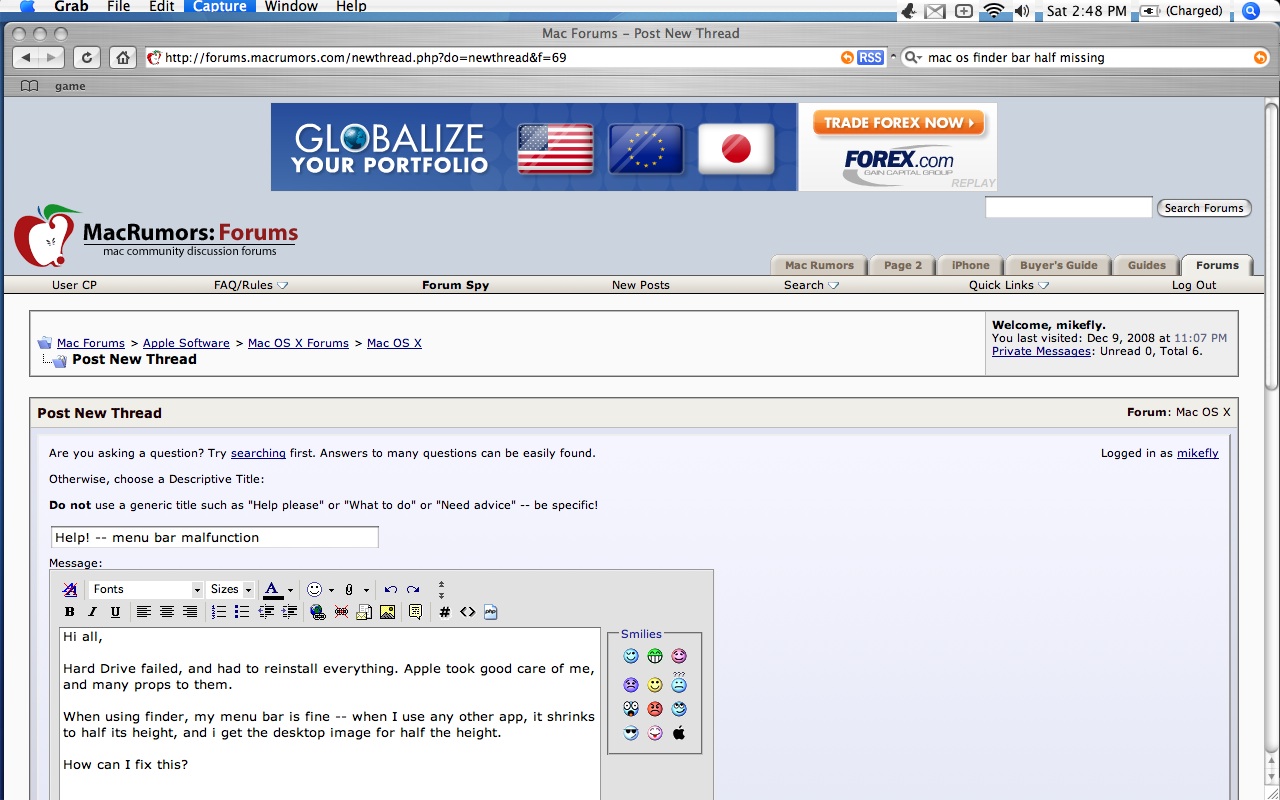Screen dimensions: 1280x800
Task: Undo the last edit in the editor
Action: pos(391,590)
